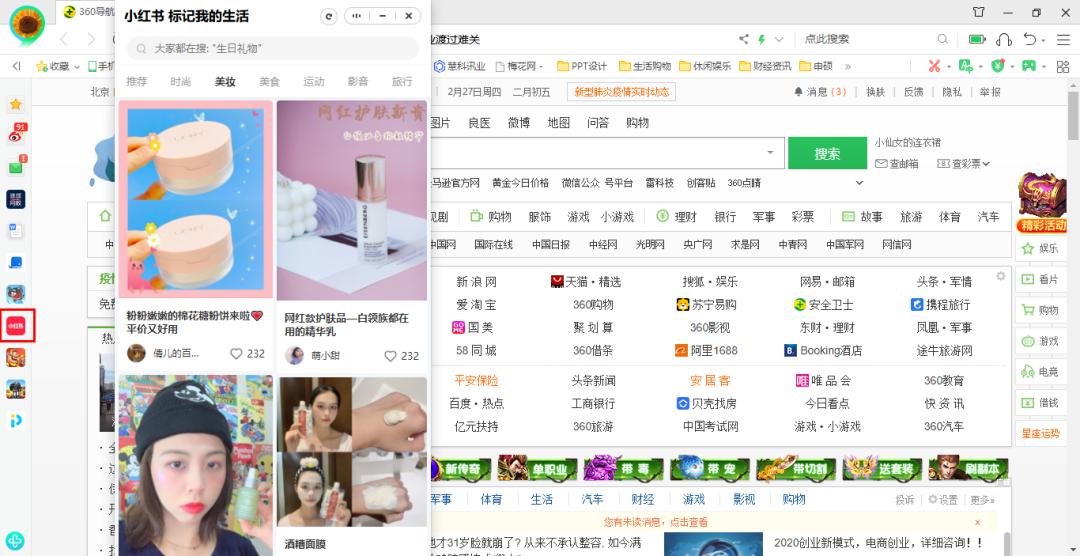1080x556 pixels.
Task: Go forward with the browser forward arrow
Action: [92, 39]
